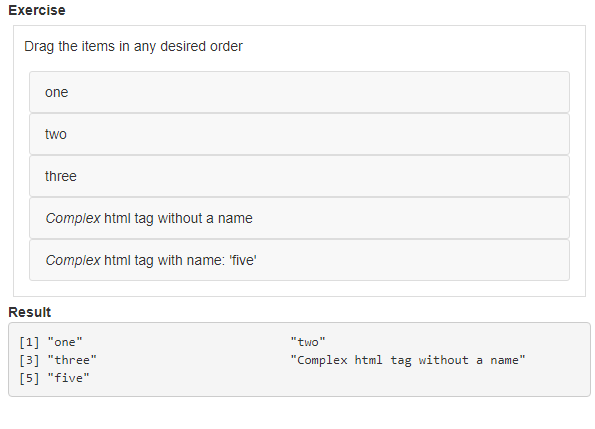Click the Result heading

(x=30, y=312)
